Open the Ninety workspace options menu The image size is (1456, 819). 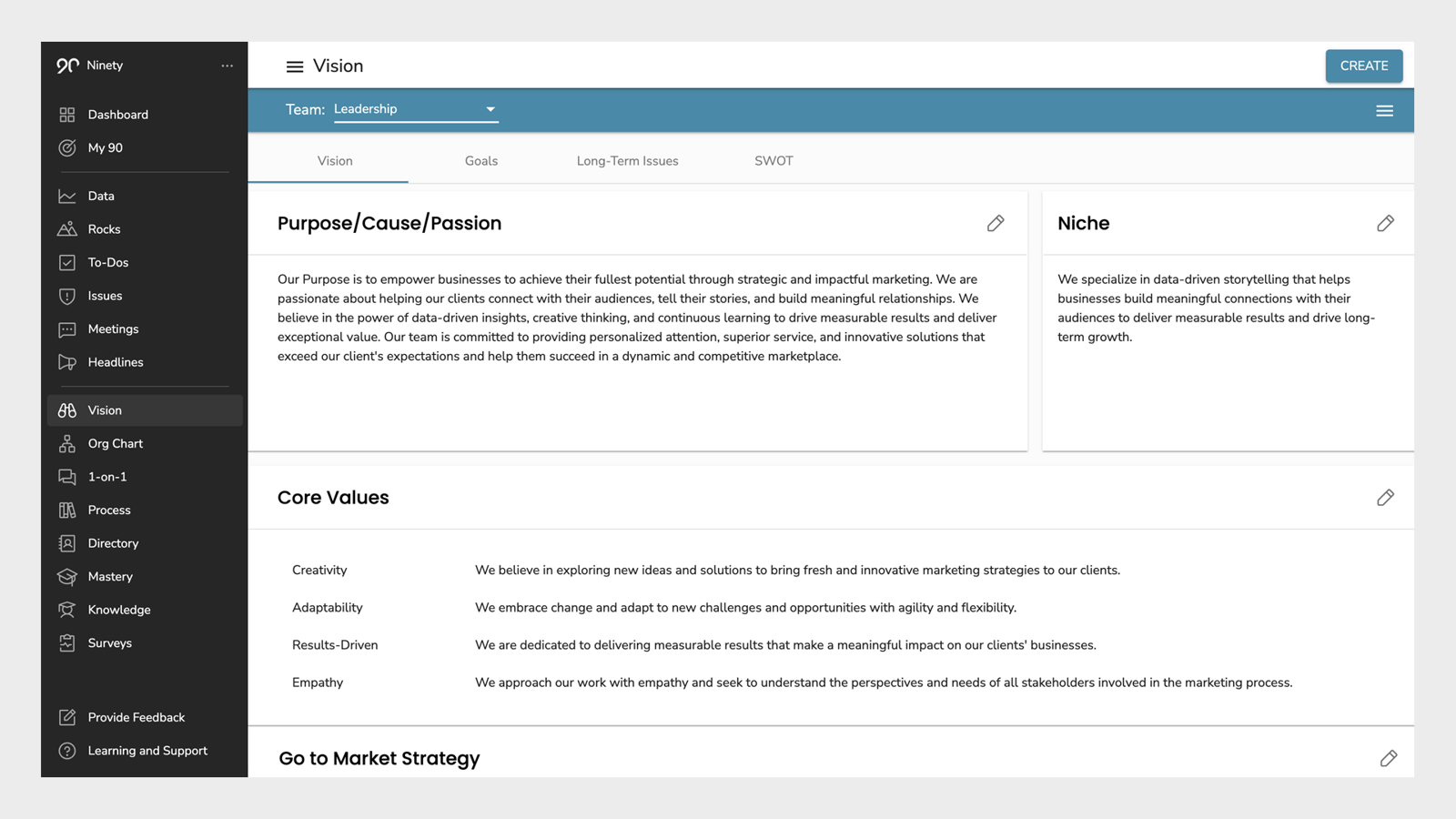click(227, 65)
